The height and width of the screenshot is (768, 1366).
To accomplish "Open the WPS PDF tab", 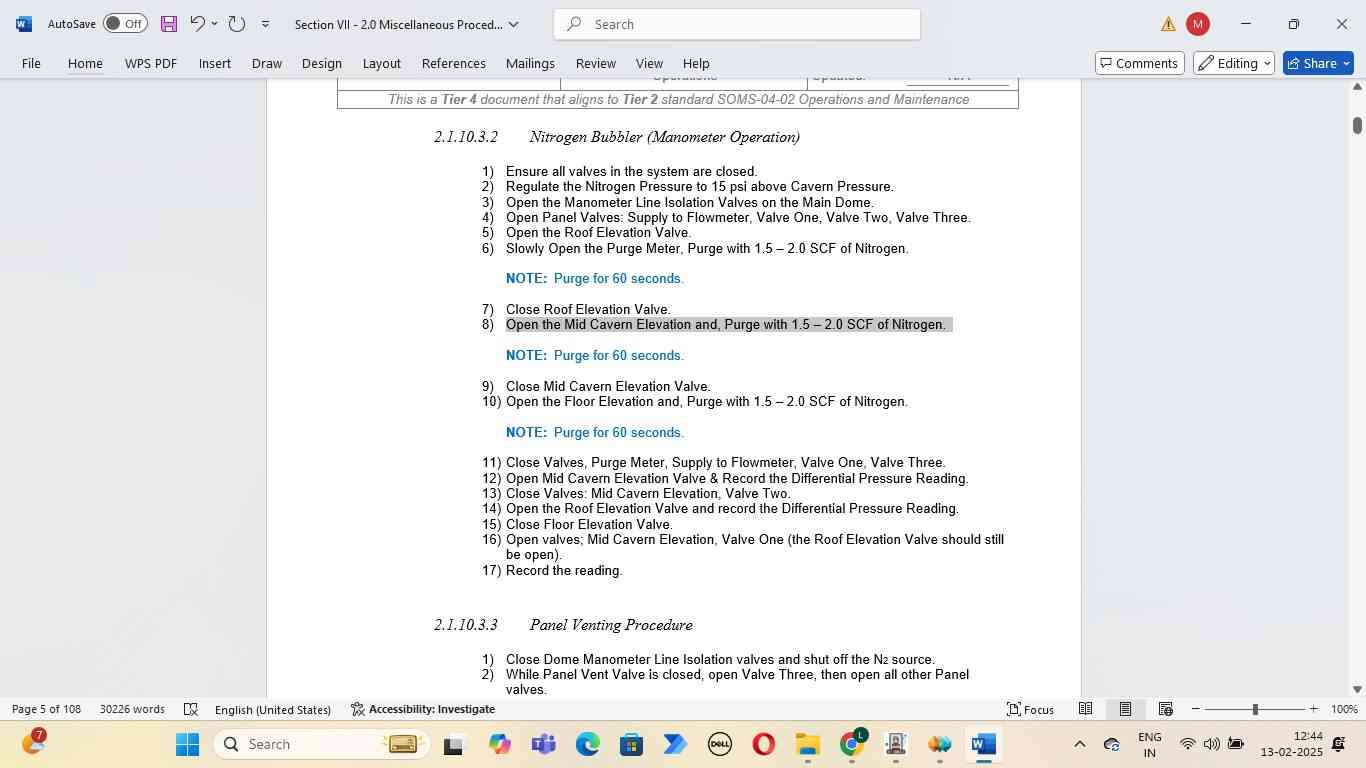I will pyautogui.click(x=151, y=63).
